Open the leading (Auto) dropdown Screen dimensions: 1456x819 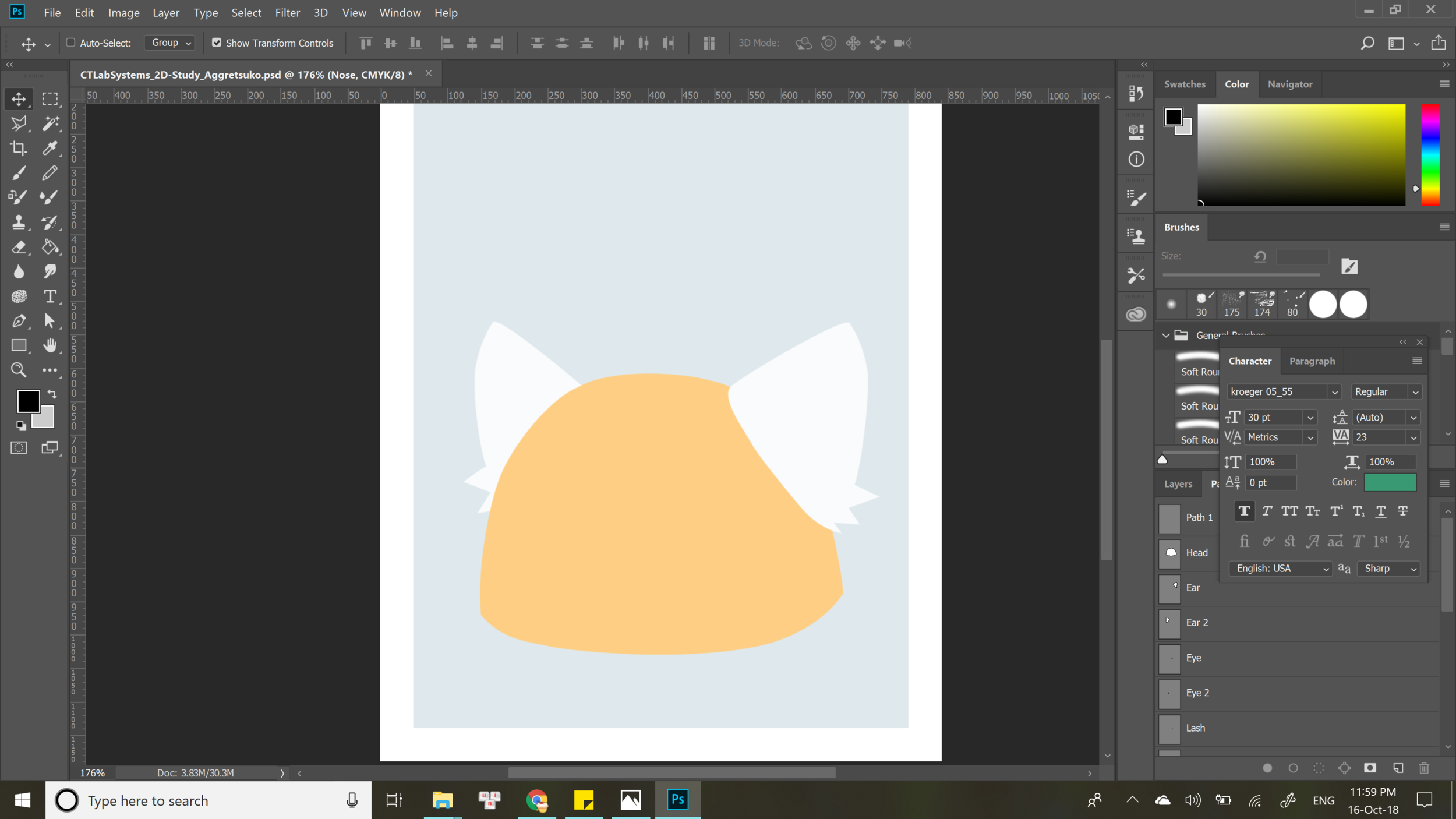click(1413, 418)
